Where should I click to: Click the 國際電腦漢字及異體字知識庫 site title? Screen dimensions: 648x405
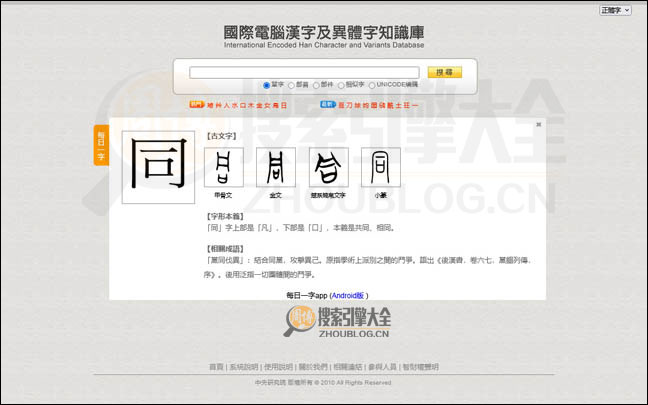324,33
